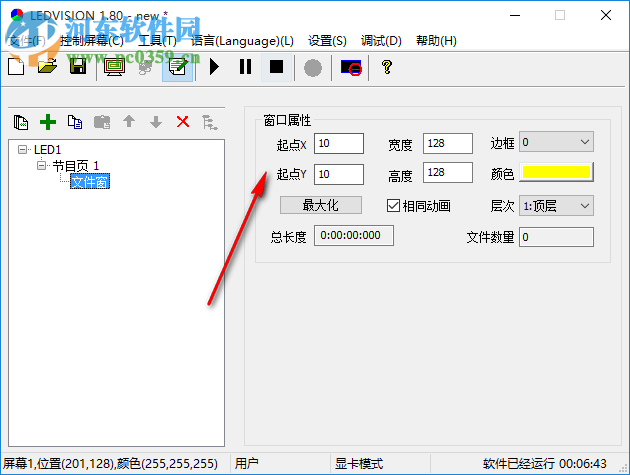Click the 起点Y input field
The width and height of the screenshot is (630, 475).
[x=339, y=174]
